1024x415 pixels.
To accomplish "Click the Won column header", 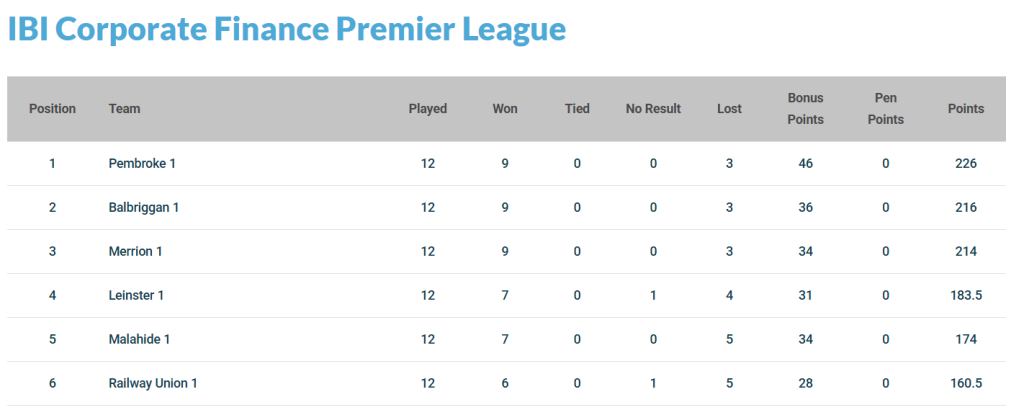I will click(x=505, y=108).
